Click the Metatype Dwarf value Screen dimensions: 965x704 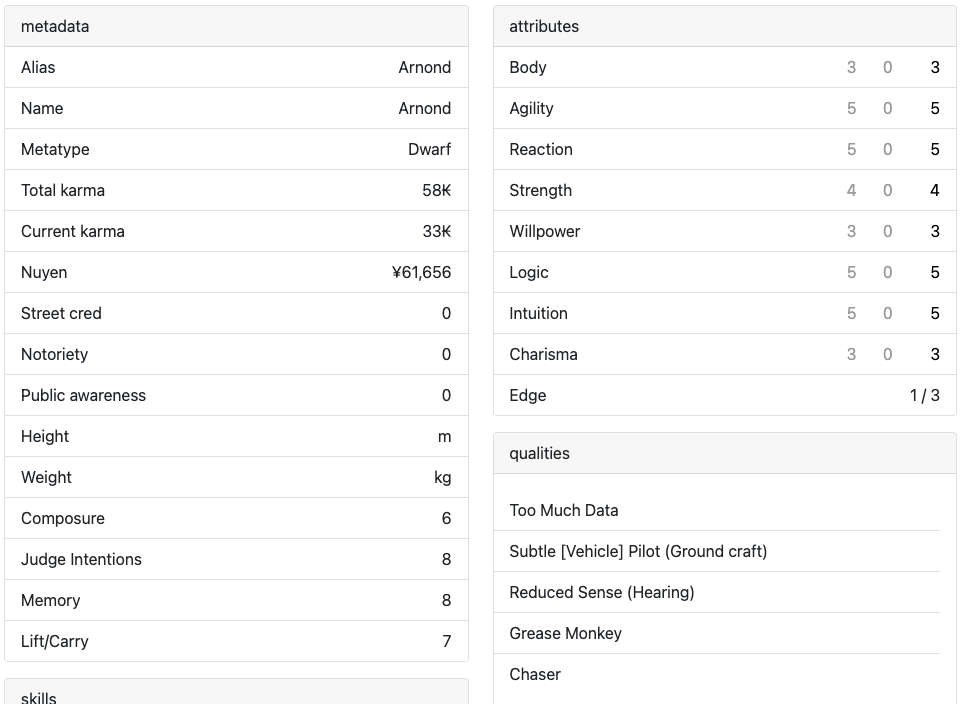point(429,149)
